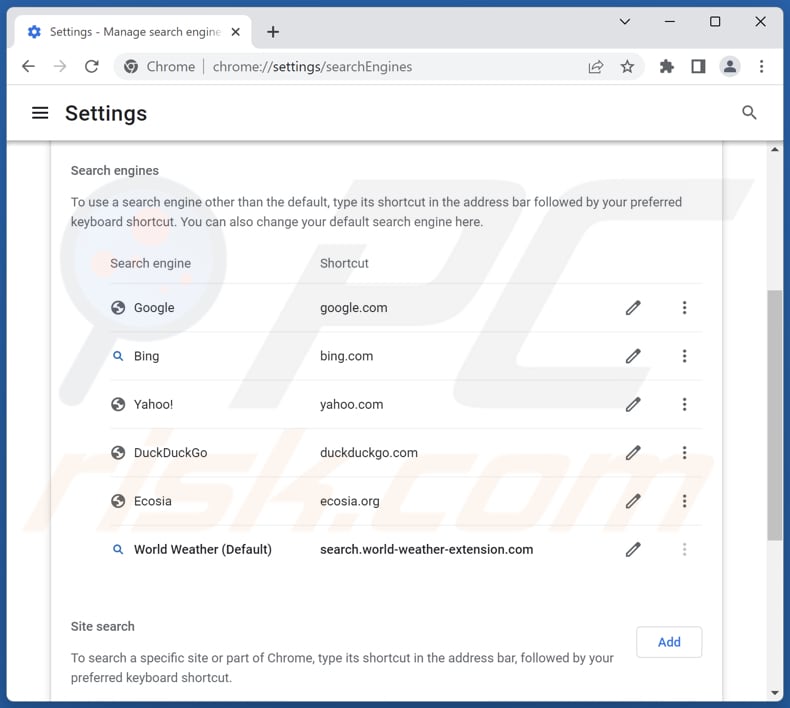This screenshot has height=708, width=790.
Task: Click the ecosia.org shortcut text
Action: (x=350, y=501)
